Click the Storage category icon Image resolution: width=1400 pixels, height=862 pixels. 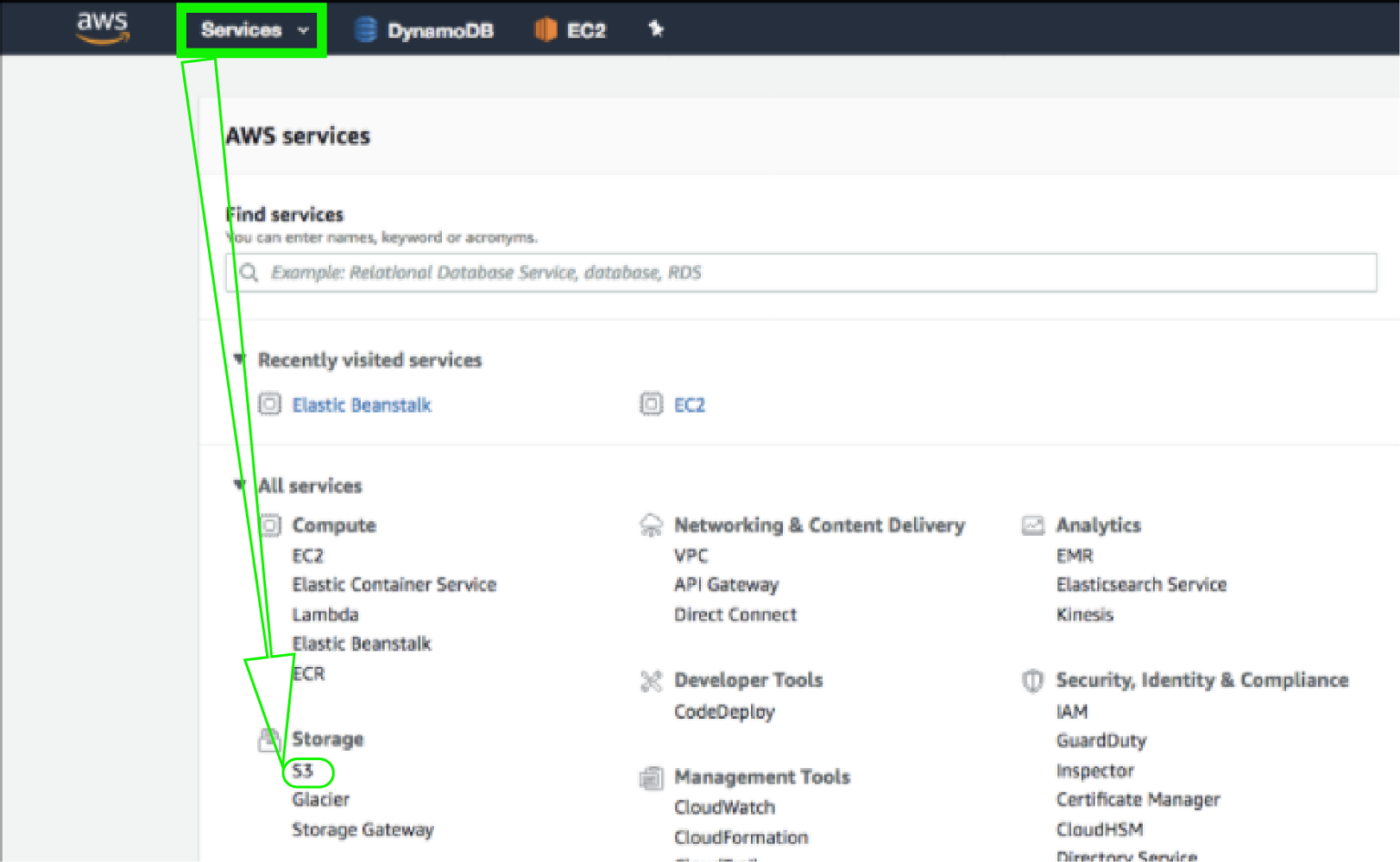pyautogui.click(x=269, y=739)
